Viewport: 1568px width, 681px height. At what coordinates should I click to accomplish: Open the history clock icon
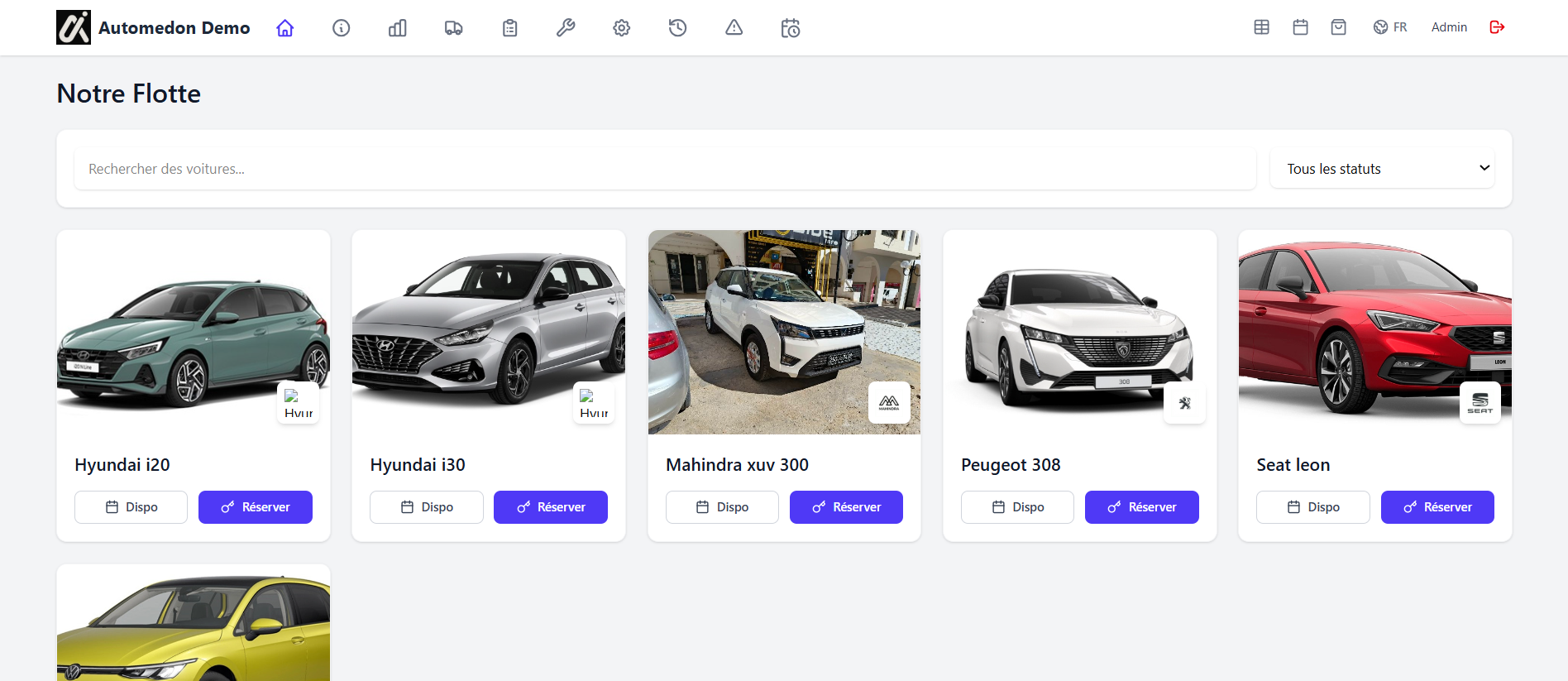coord(678,28)
